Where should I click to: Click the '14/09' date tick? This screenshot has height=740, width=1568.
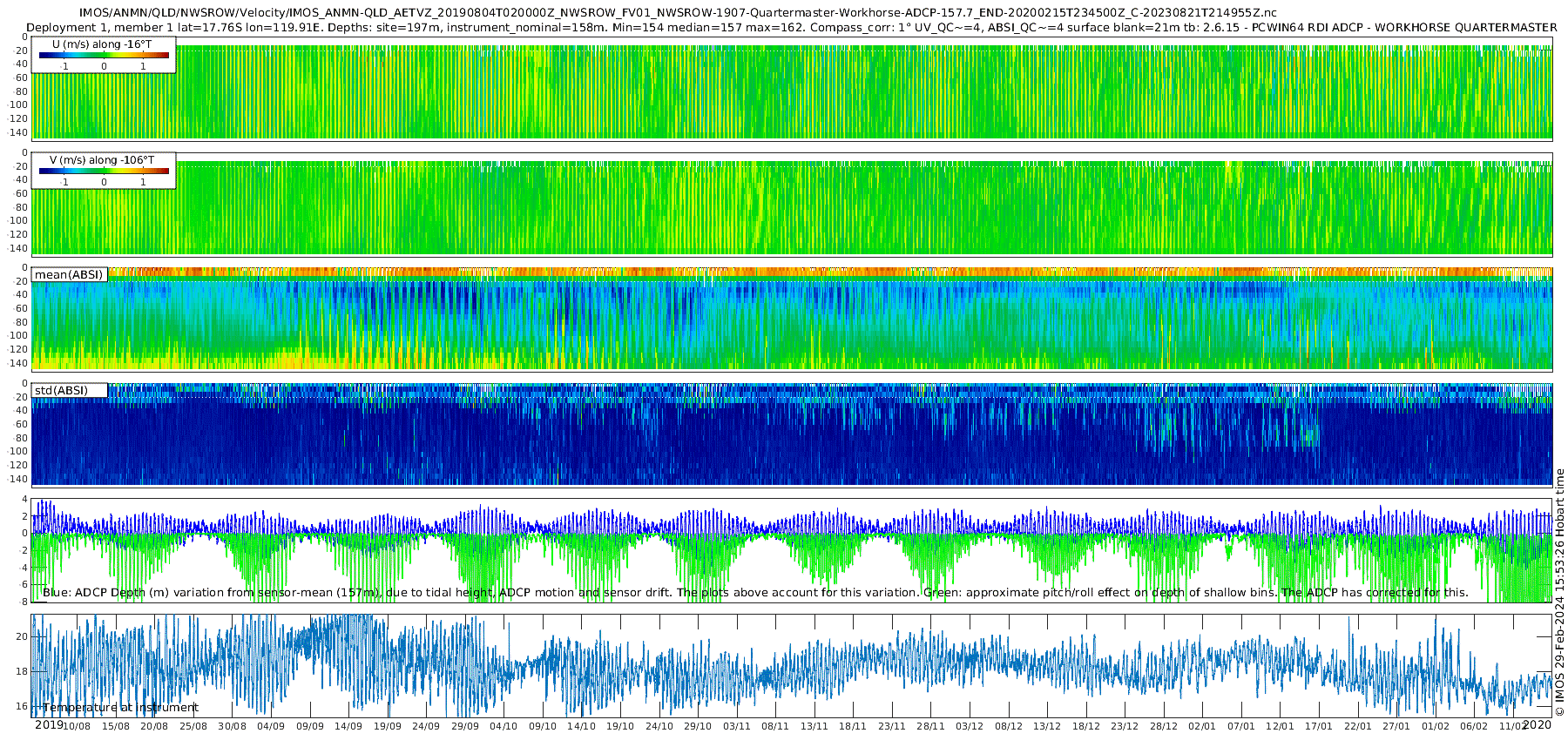[348, 726]
